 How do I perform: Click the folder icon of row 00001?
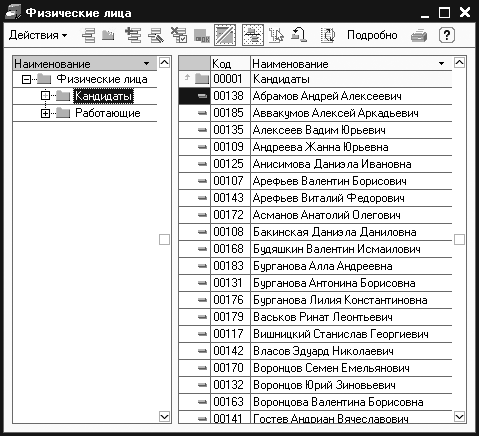point(202,79)
